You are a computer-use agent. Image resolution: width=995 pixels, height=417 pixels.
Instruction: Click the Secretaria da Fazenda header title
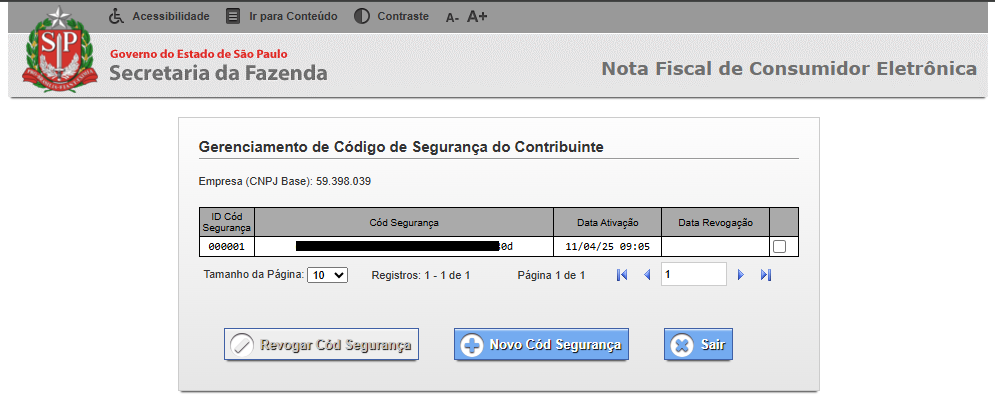(x=218, y=73)
